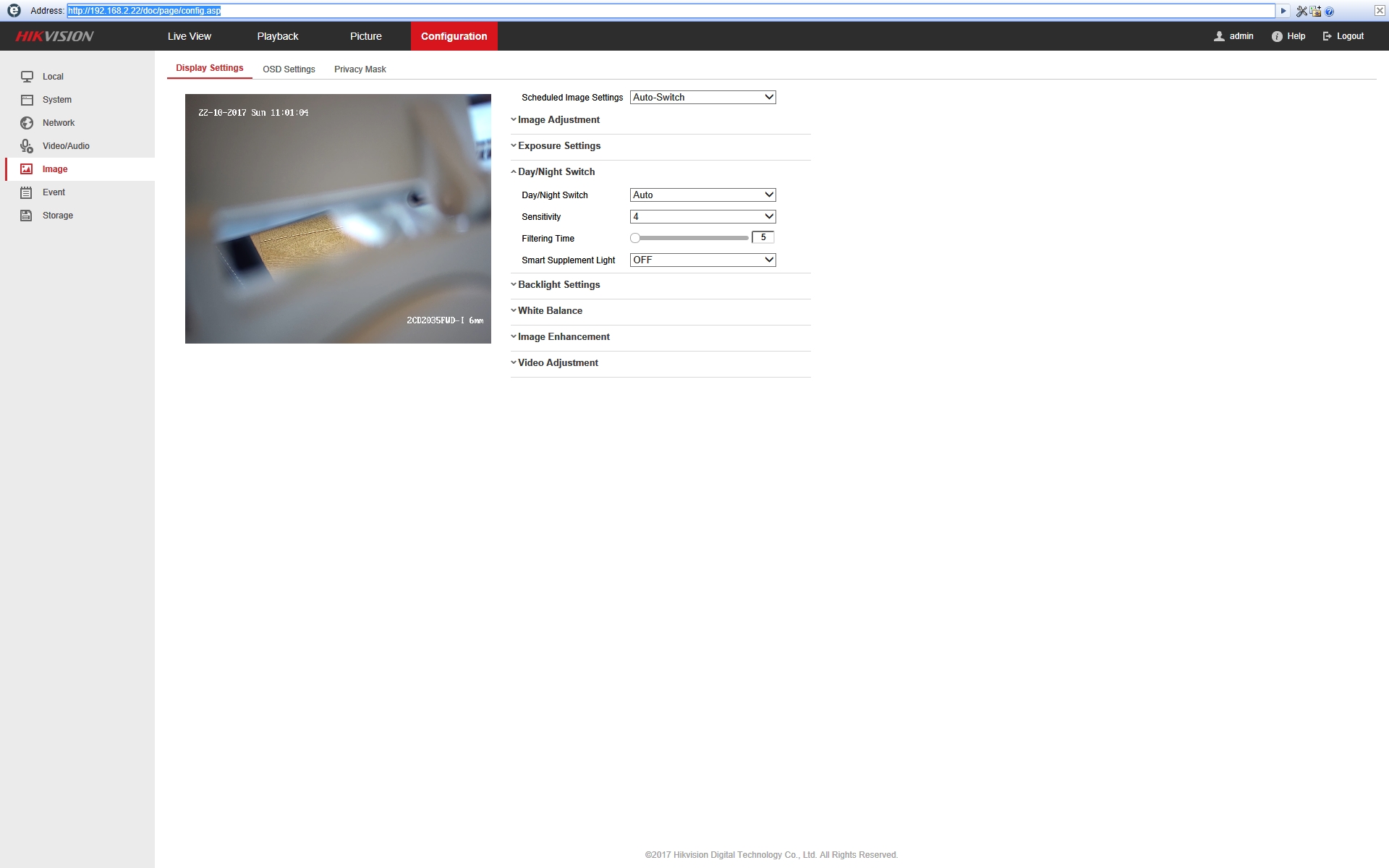Click the System icon in sidebar
The image size is (1389, 868).
click(x=27, y=100)
